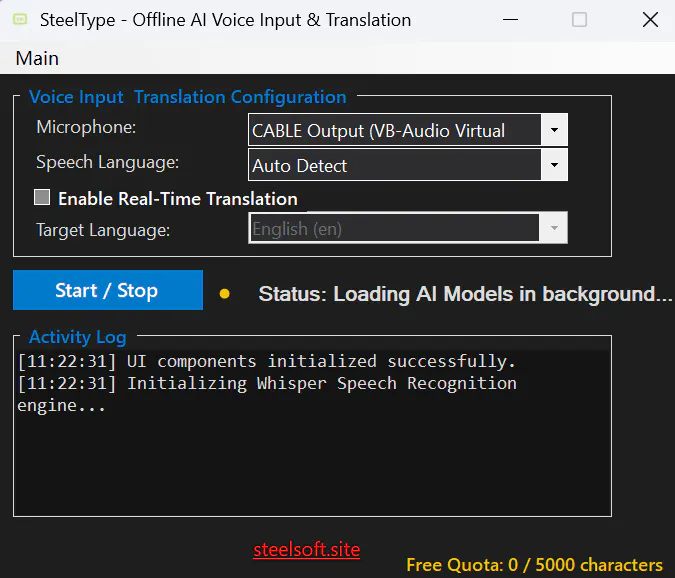Select the Initializing Whisper Speech Recognition log line
Image resolution: width=675 pixels, height=578 pixels.
click(x=267, y=394)
